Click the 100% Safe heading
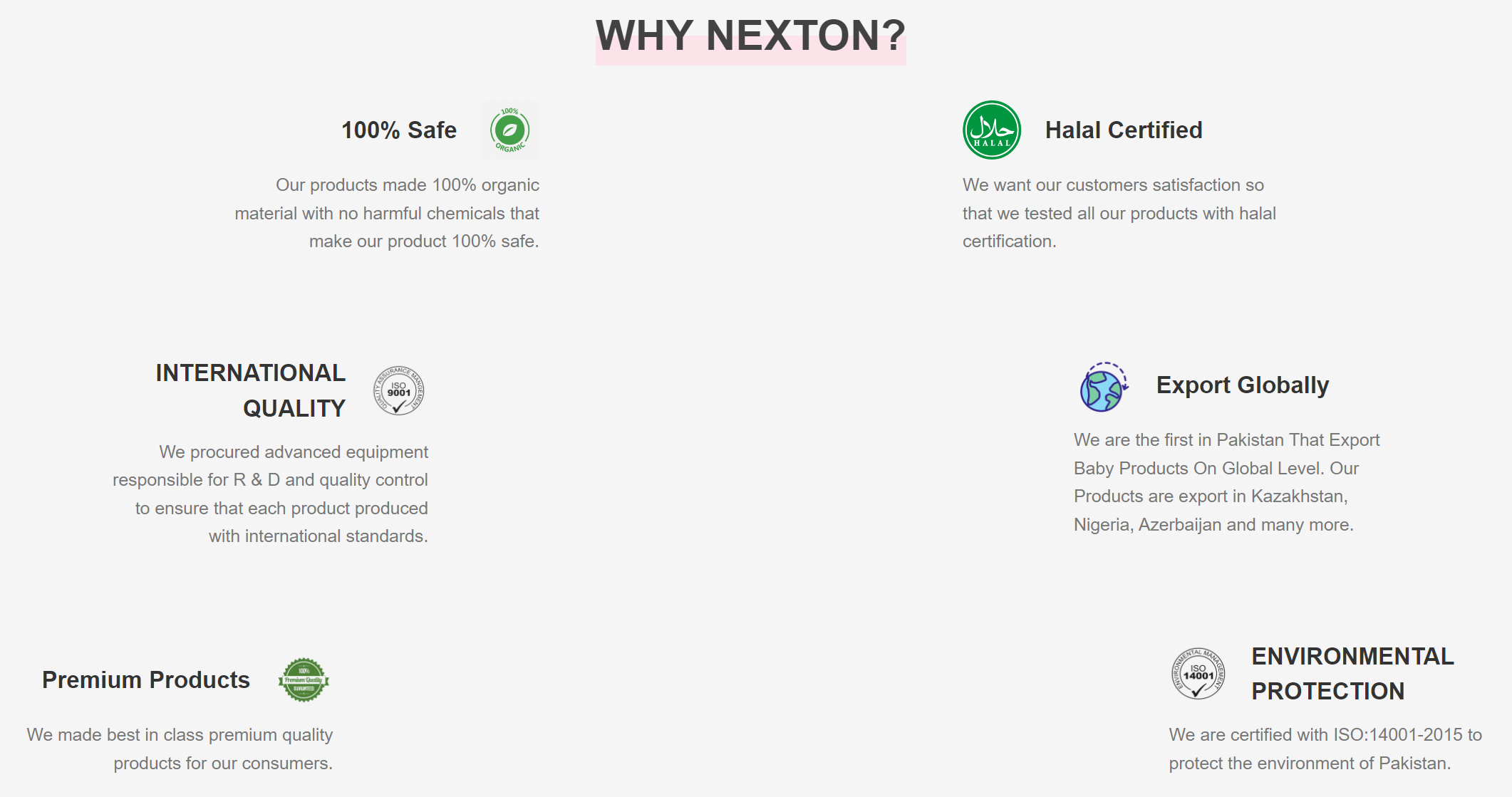 [399, 130]
